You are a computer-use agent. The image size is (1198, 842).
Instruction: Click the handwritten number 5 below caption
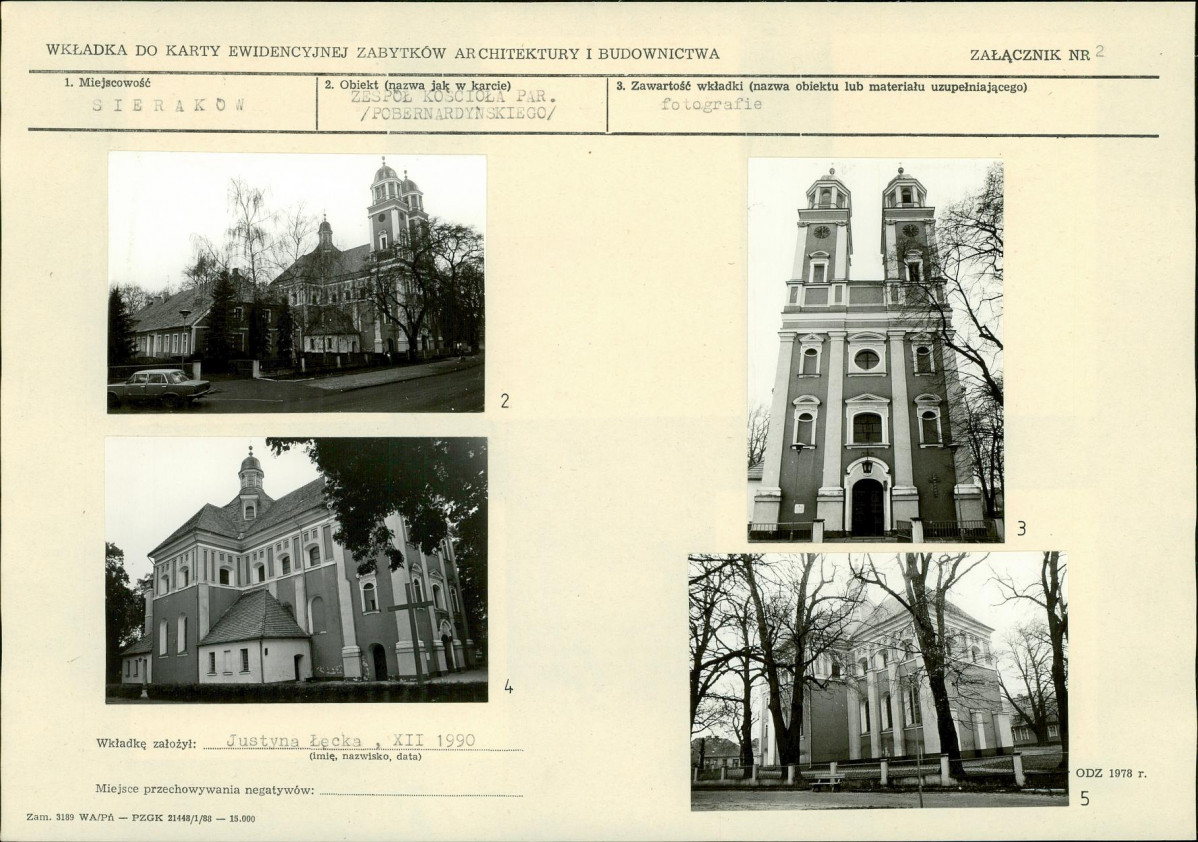pos(1085,798)
